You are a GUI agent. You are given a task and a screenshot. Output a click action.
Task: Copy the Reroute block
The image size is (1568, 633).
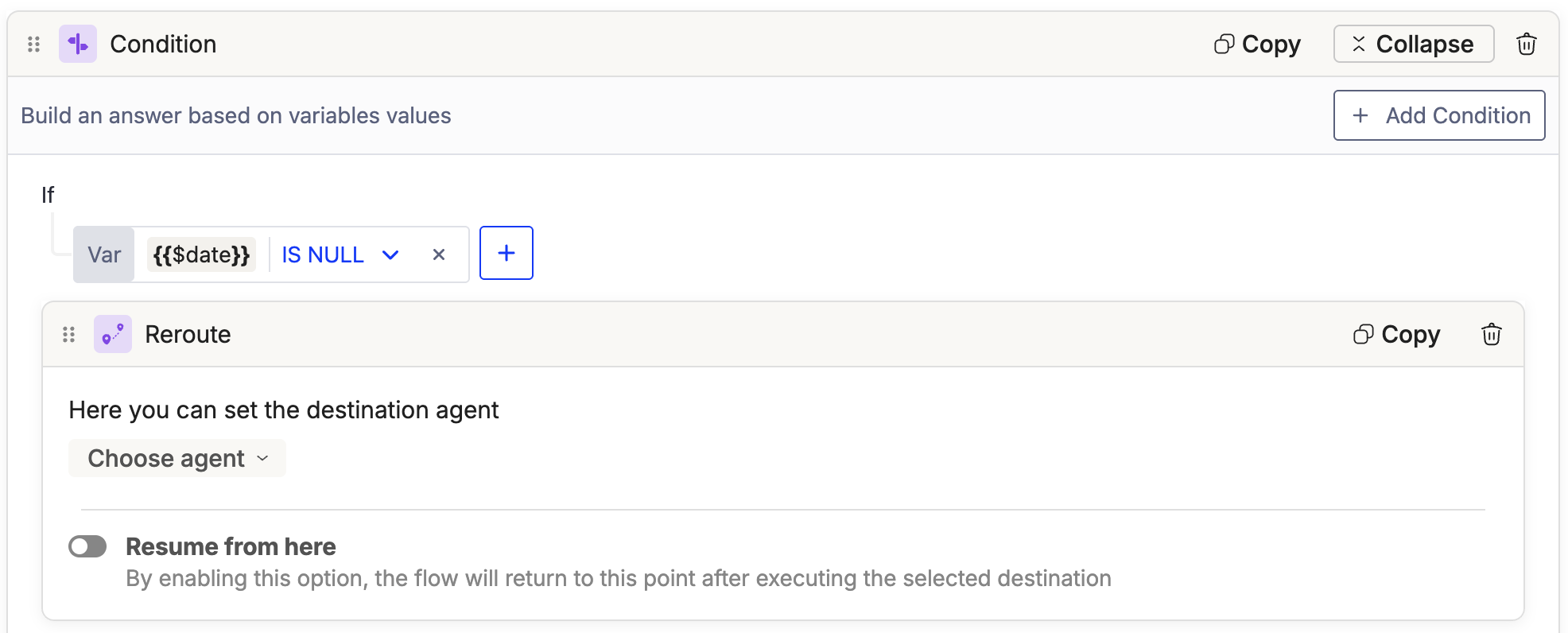pyautogui.click(x=1396, y=335)
